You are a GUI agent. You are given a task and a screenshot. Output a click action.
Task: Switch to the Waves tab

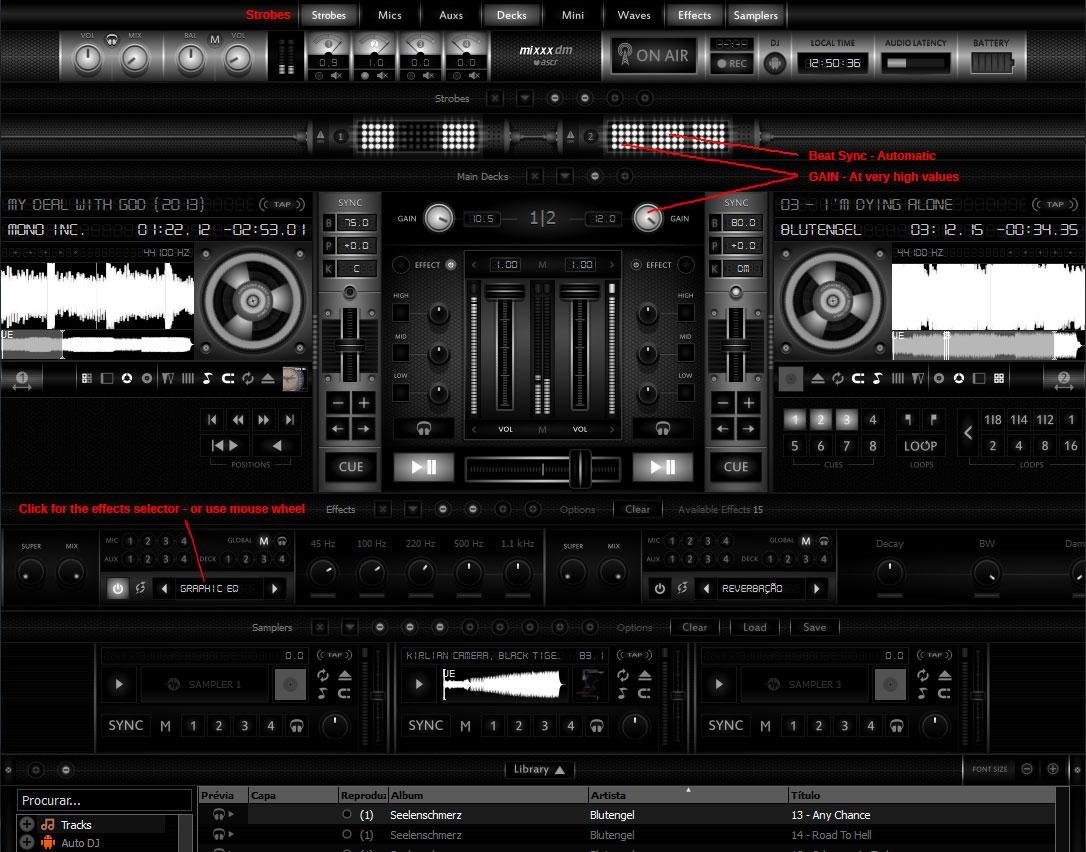click(634, 14)
